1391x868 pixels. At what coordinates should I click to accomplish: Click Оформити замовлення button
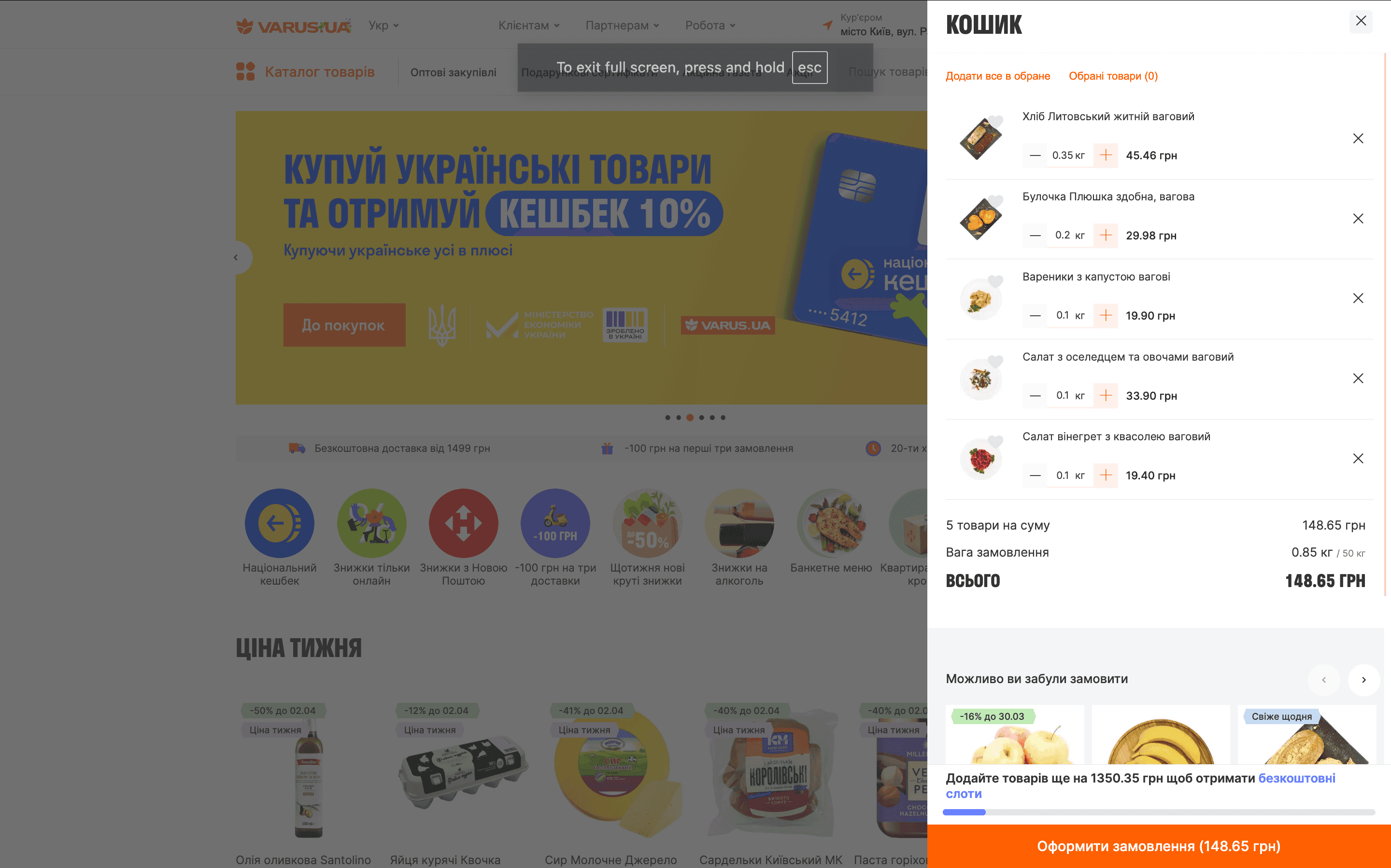pos(1159,846)
